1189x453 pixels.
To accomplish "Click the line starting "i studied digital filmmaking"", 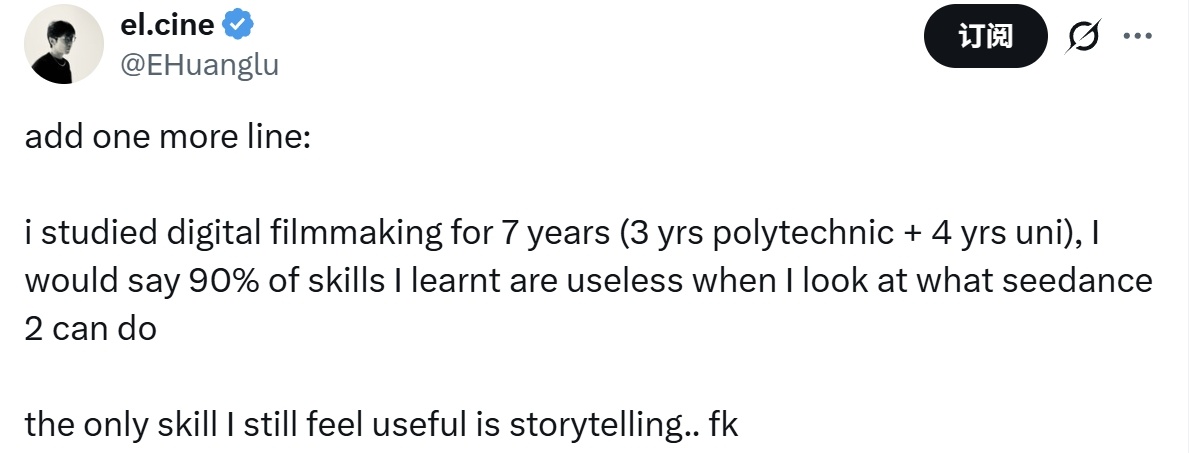I will point(561,233).
